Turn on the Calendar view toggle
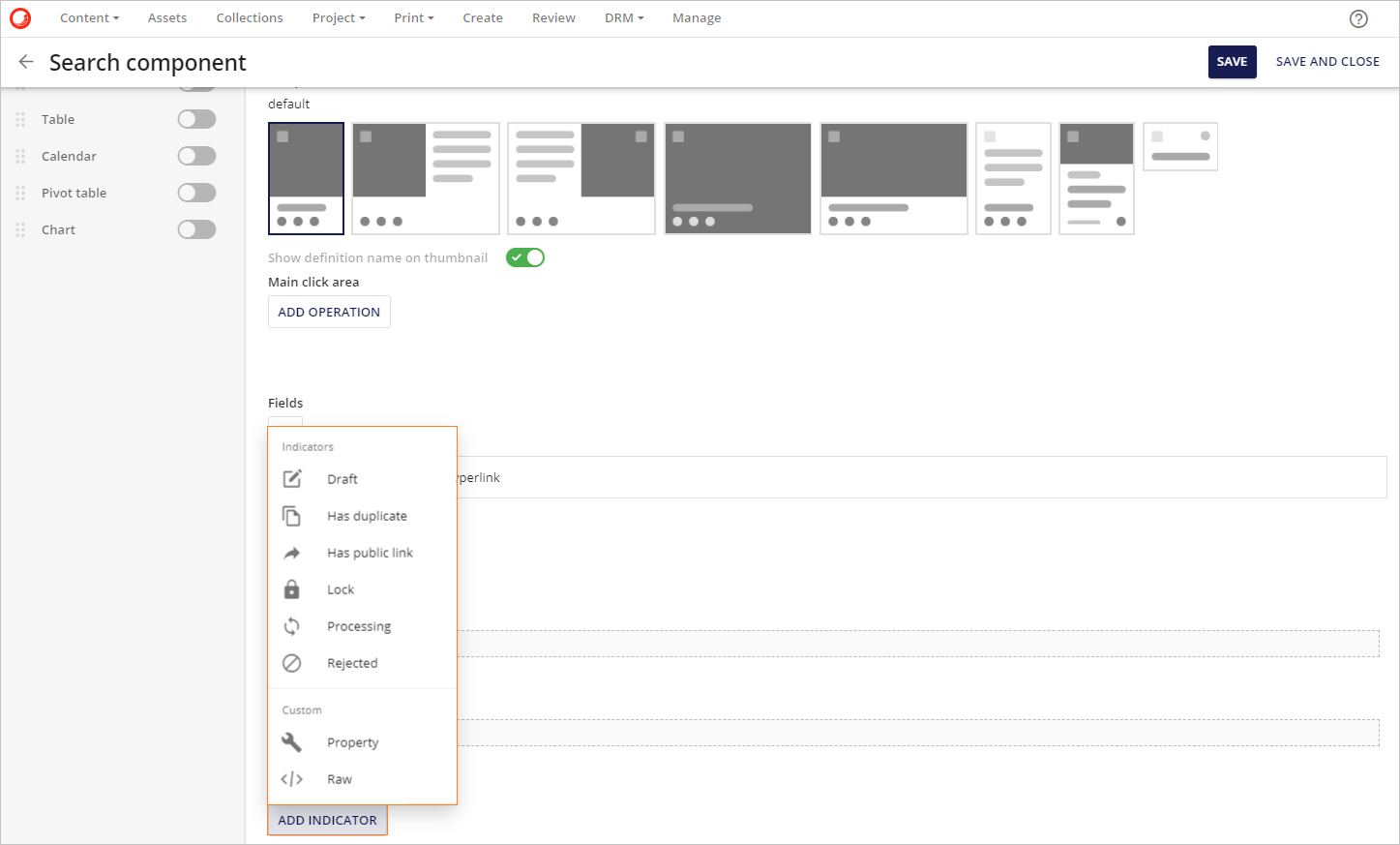This screenshot has height=845, width=1400. point(196,156)
